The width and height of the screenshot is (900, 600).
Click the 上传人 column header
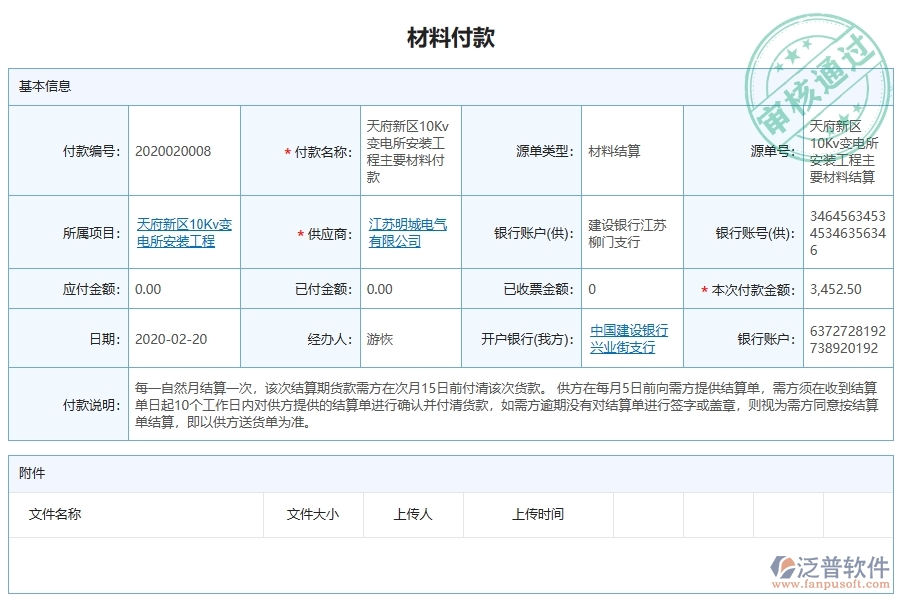coord(412,515)
